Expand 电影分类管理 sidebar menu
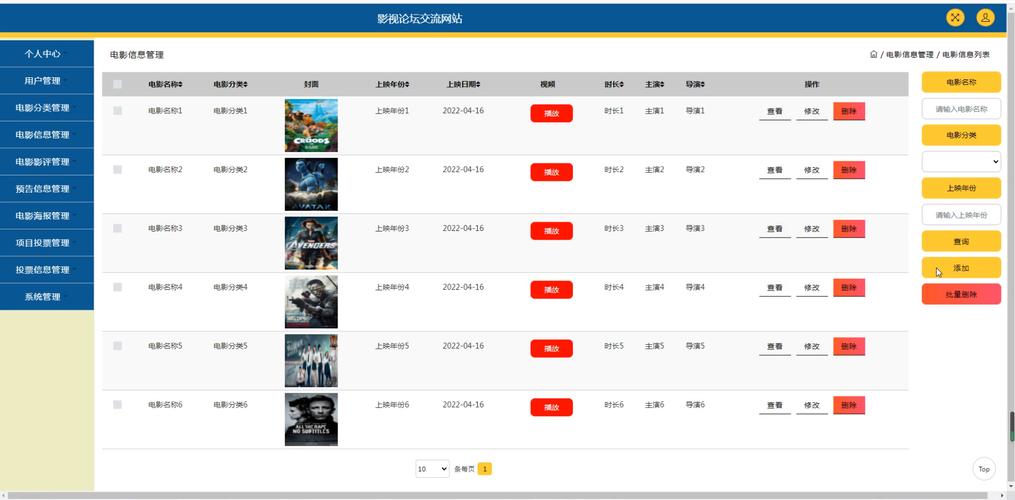This screenshot has height=500, width=1015. 47,108
